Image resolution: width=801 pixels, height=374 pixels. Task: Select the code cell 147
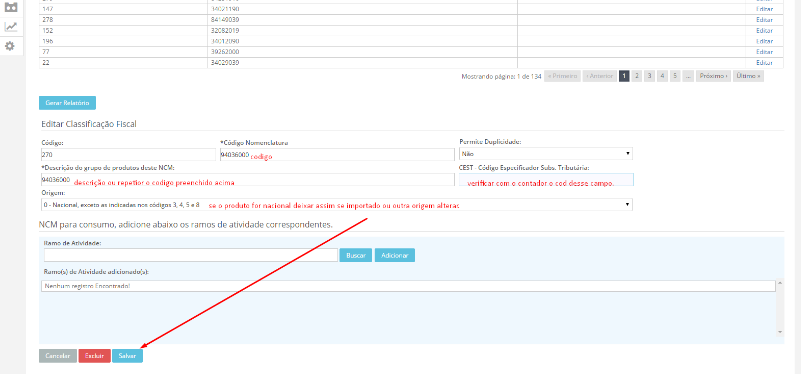(x=124, y=9)
